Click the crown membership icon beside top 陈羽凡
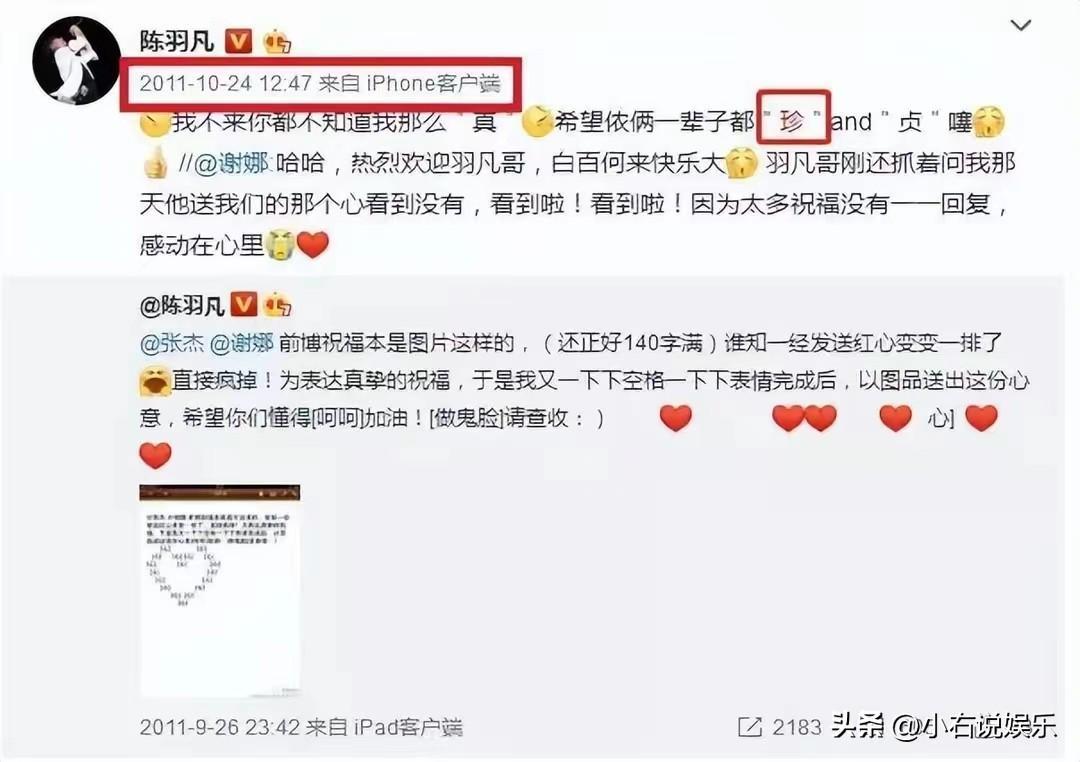The width and height of the screenshot is (1080, 762). (x=277, y=41)
